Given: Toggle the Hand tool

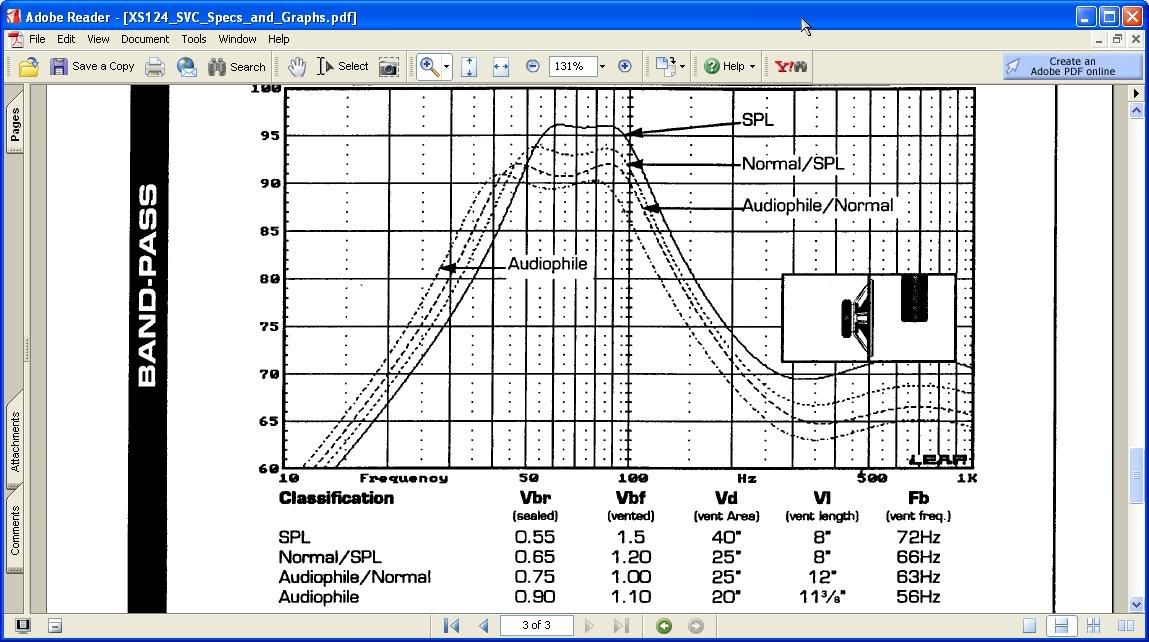Looking at the screenshot, I should coord(296,66).
